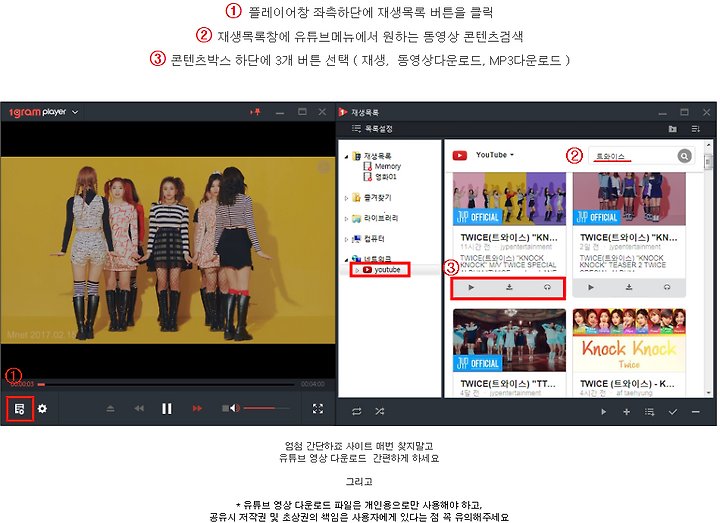Click the TWICE(트와이스) "TT... title

pos(508,383)
